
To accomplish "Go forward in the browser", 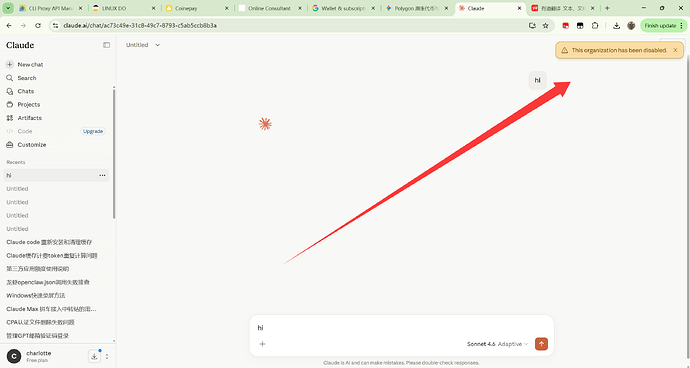I will (23, 26).
